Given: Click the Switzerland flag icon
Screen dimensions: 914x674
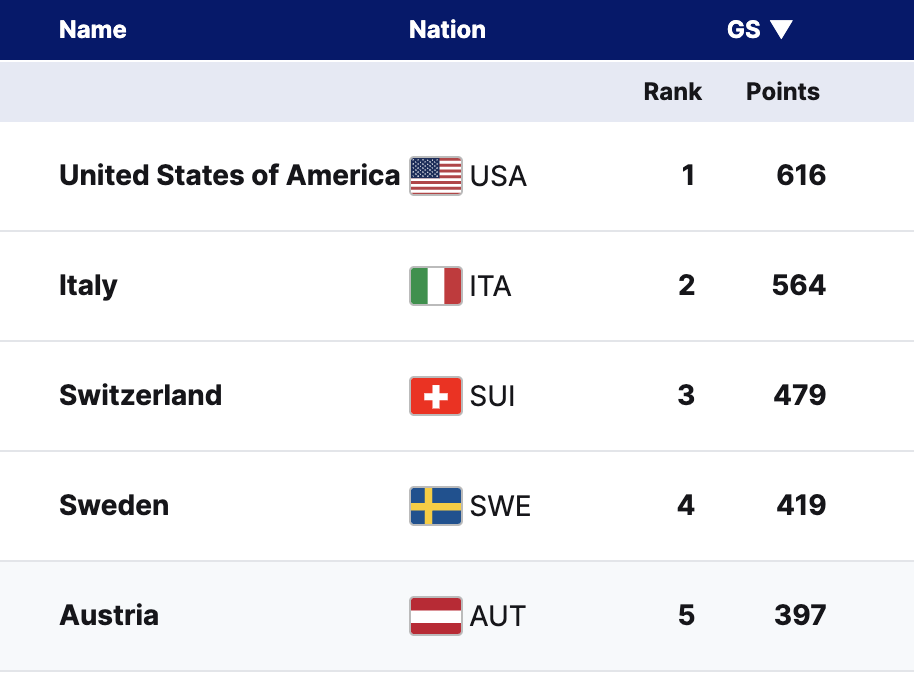Looking at the screenshot, I should pyautogui.click(x=436, y=396).
